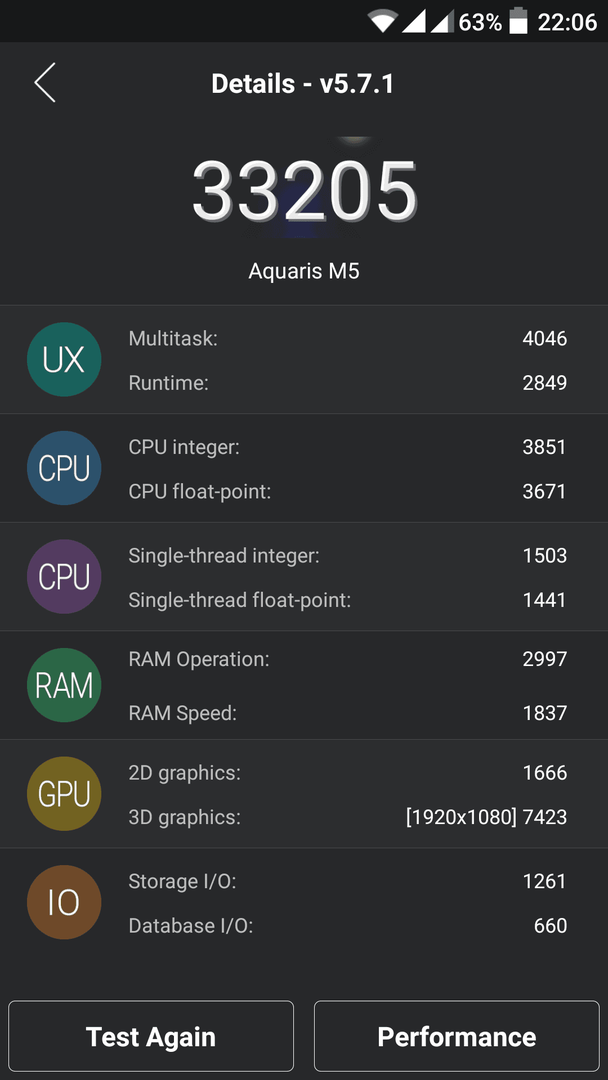Tap the back arrow icon
608x1080 pixels.
[45, 83]
